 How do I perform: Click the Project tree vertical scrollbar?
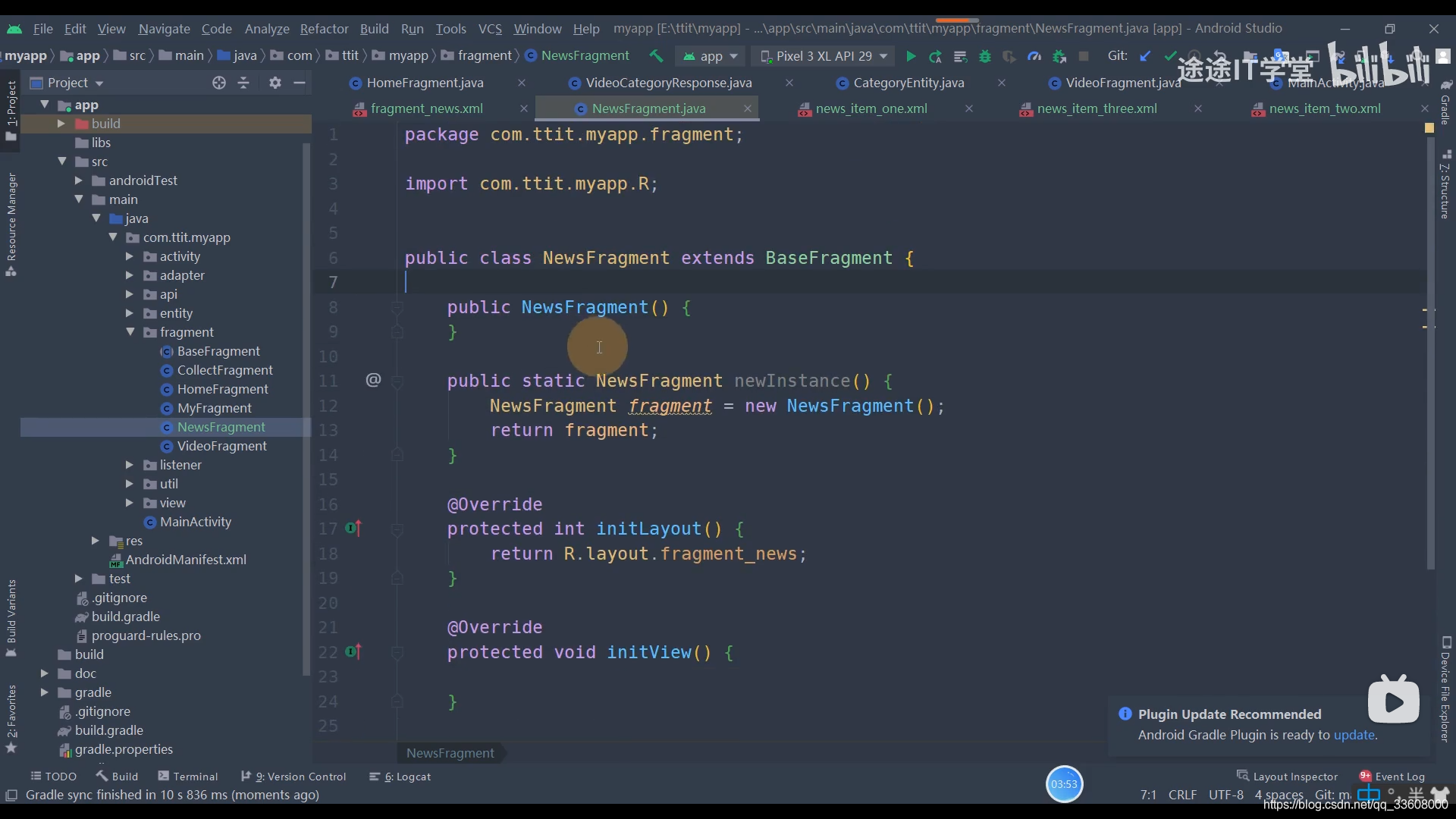(x=306, y=409)
